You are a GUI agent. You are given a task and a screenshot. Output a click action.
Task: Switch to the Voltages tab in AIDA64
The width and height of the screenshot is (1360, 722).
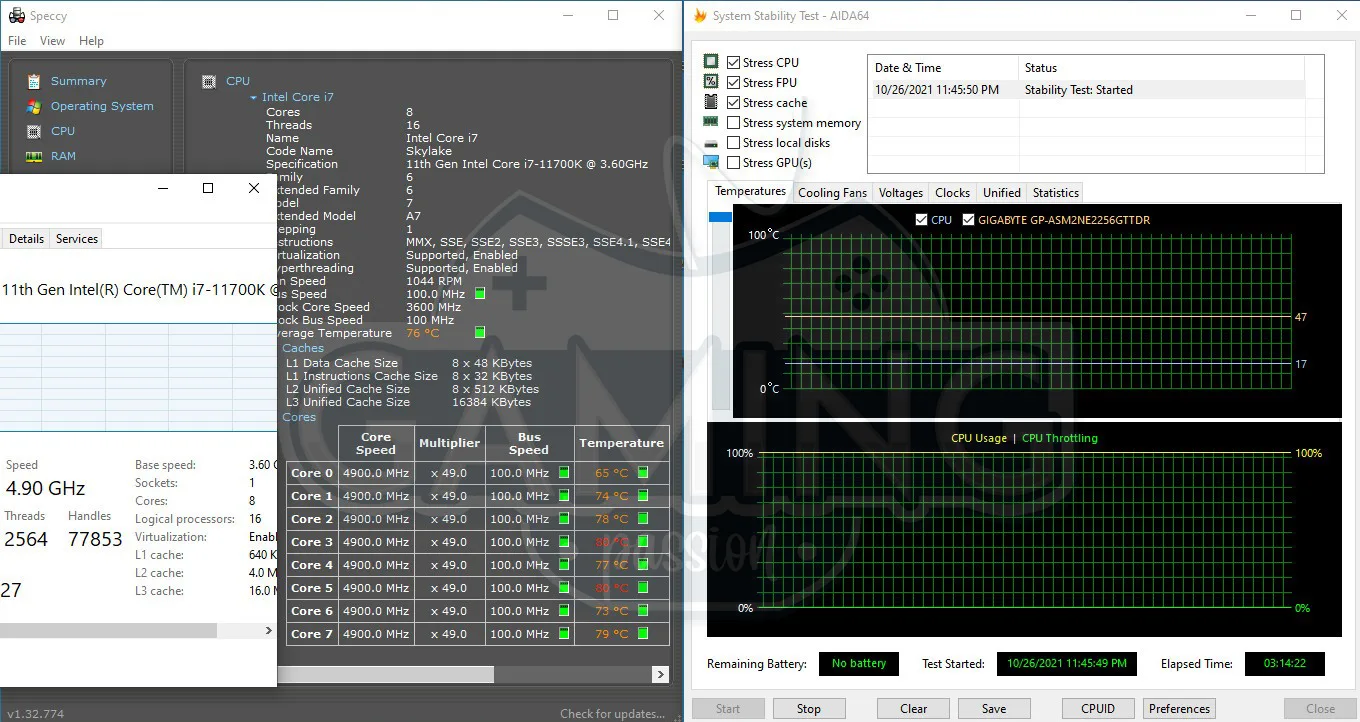coord(901,193)
